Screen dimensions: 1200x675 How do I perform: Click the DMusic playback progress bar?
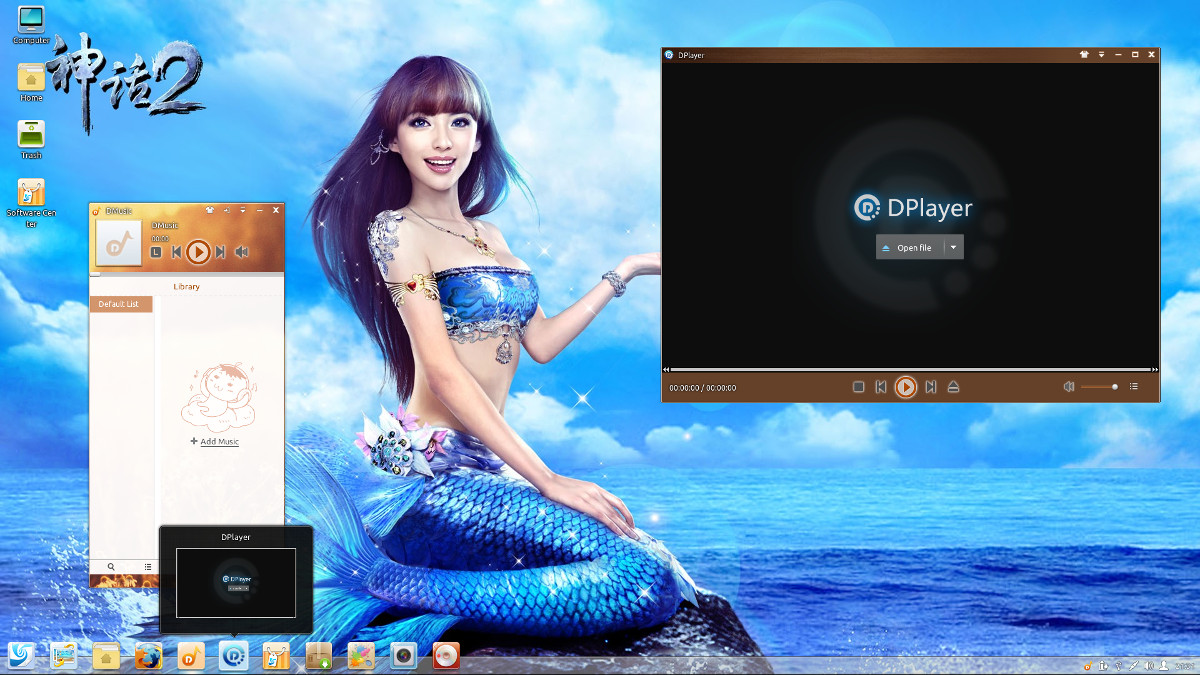[187, 273]
